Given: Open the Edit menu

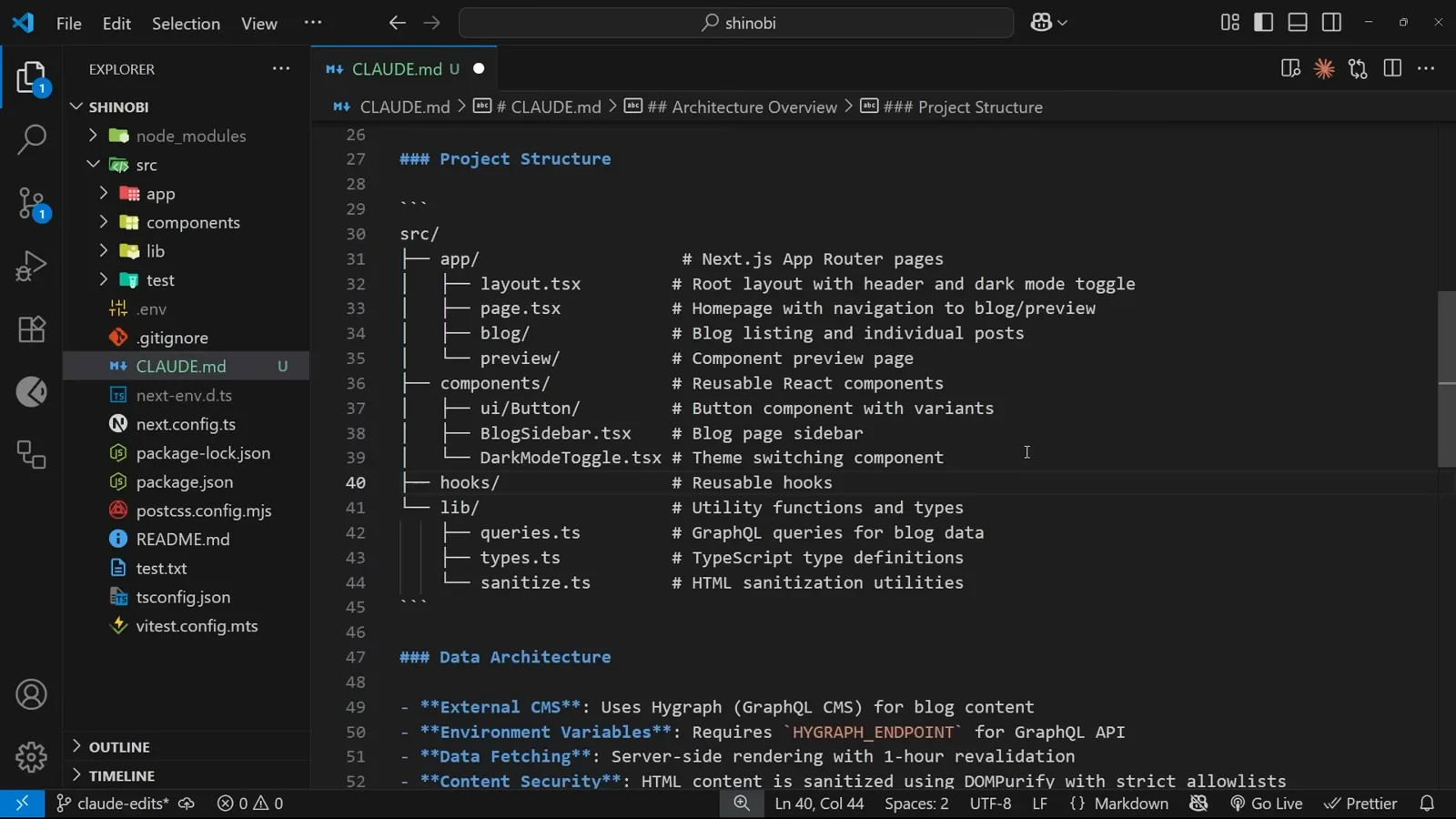Looking at the screenshot, I should tap(116, 23).
